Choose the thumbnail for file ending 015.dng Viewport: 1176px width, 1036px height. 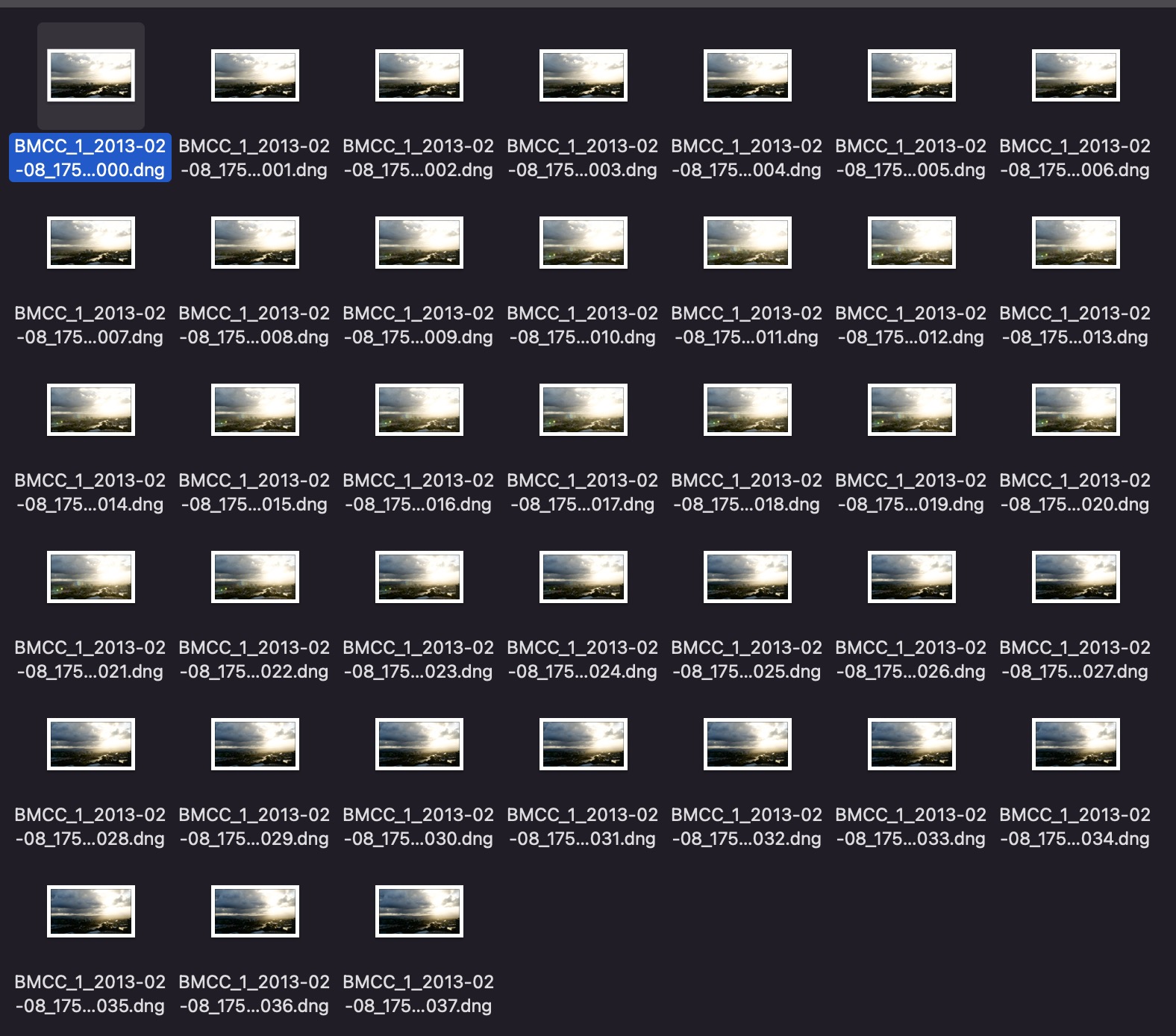pos(255,410)
